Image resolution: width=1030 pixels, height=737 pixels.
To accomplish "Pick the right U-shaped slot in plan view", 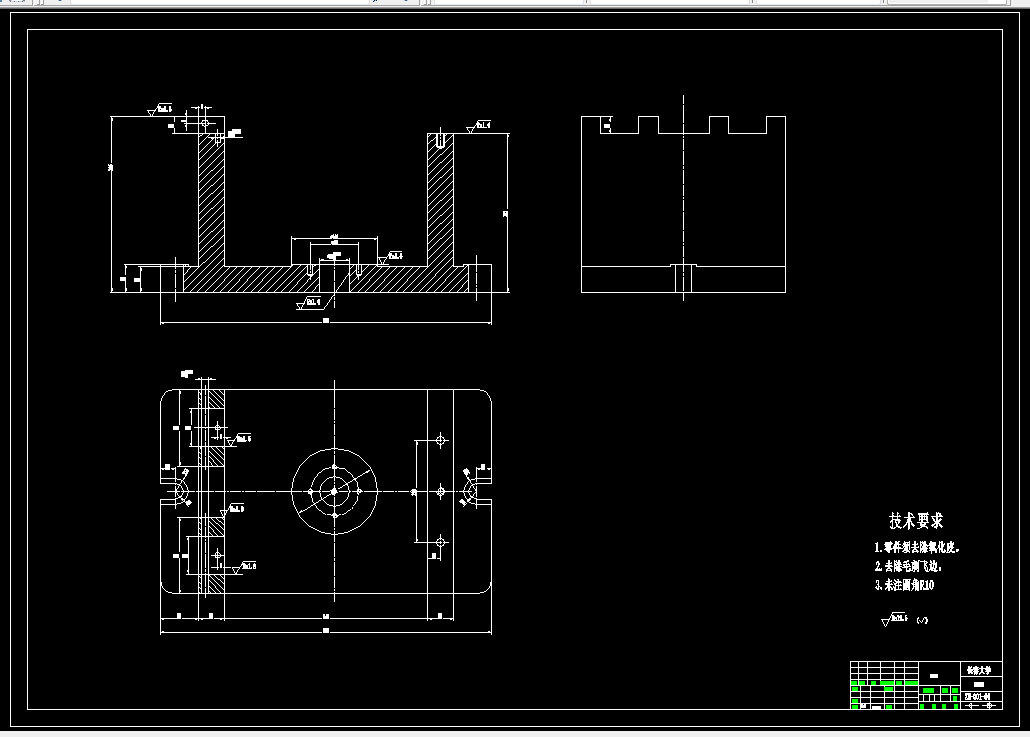I will 477,491.
